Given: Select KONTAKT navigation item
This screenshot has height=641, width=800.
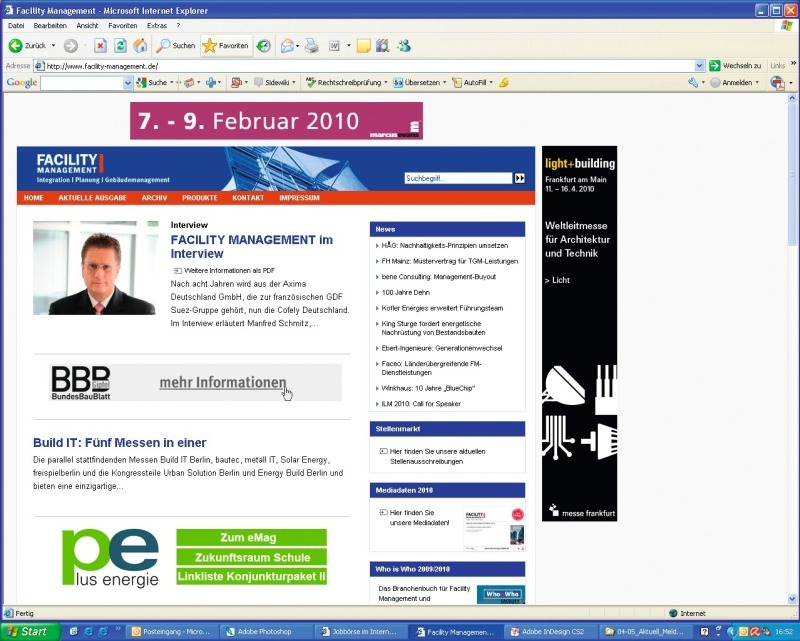Looking at the screenshot, I should point(248,198).
